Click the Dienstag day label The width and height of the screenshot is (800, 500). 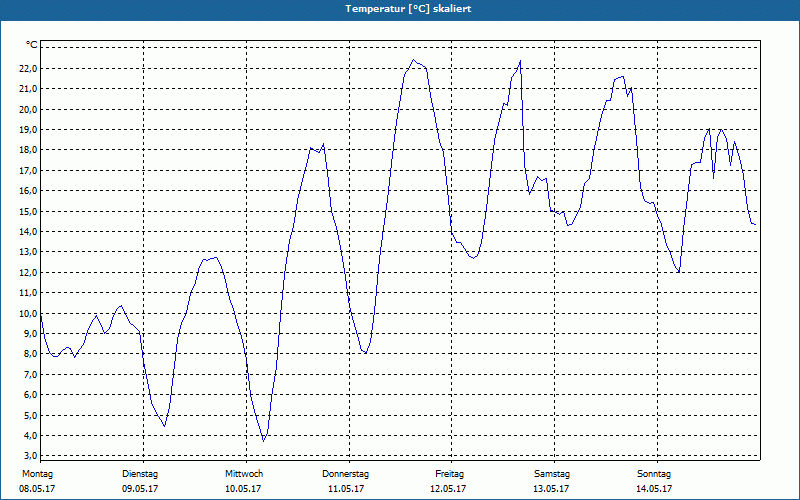[x=140, y=474]
